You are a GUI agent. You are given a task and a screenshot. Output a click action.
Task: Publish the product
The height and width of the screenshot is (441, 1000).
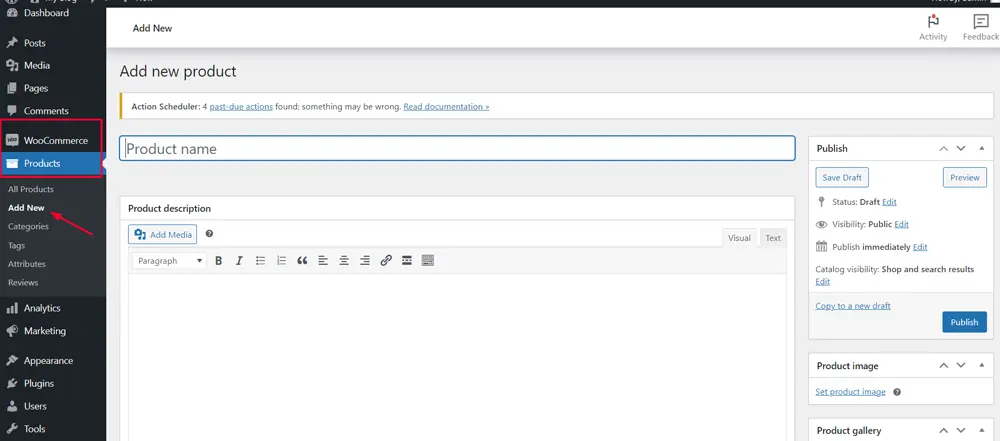(964, 322)
